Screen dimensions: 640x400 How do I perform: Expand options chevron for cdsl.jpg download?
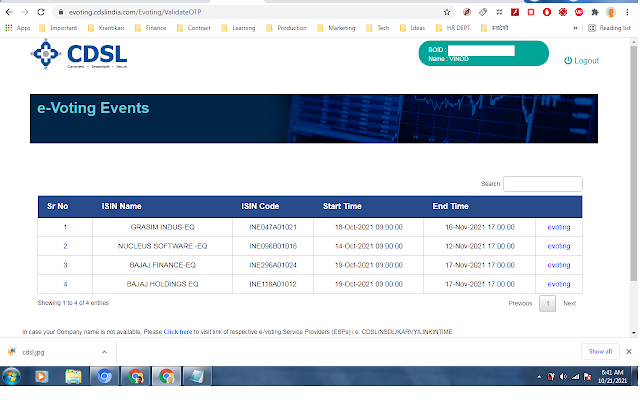pos(104,352)
